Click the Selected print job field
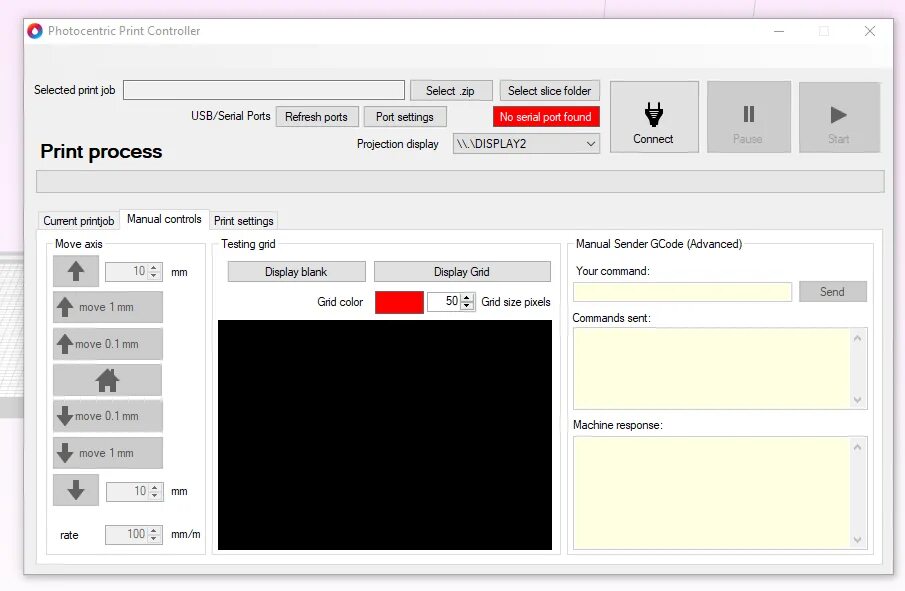Image resolution: width=905 pixels, height=591 pixels. pos(264,90)
